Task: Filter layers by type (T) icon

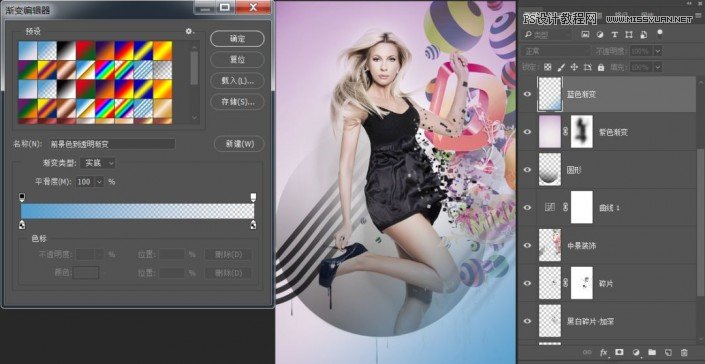Action: pos(615,34)
